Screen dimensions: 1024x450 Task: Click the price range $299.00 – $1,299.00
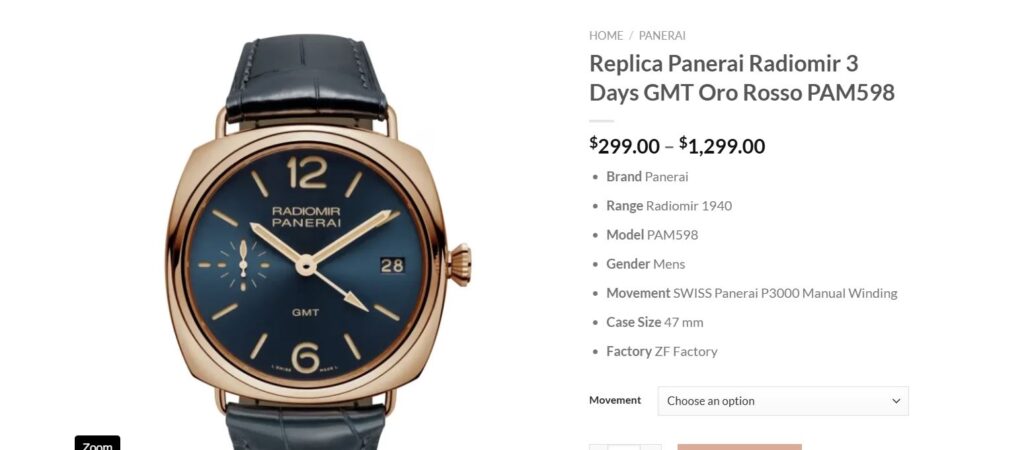[677, 146]
